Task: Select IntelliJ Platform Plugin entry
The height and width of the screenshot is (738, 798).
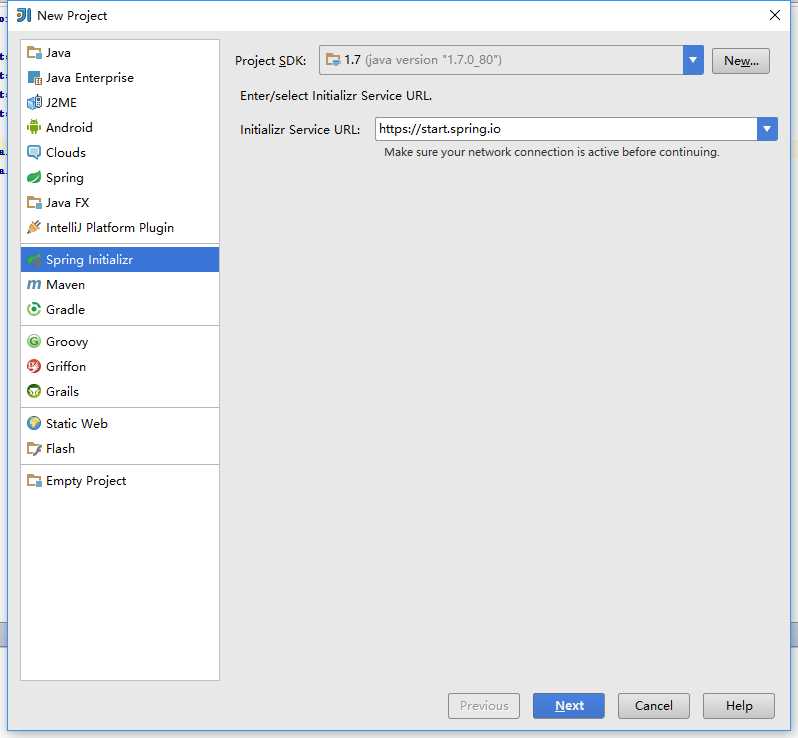Action: (120, 227)
